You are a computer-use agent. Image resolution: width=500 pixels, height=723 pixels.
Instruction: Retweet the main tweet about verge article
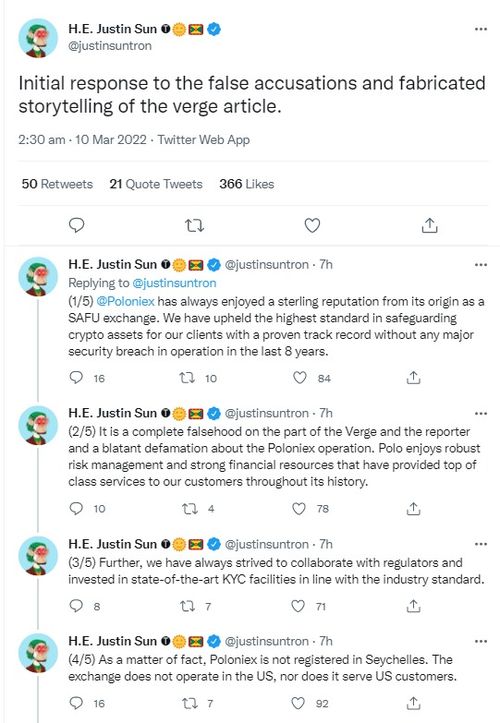(194, 225)
